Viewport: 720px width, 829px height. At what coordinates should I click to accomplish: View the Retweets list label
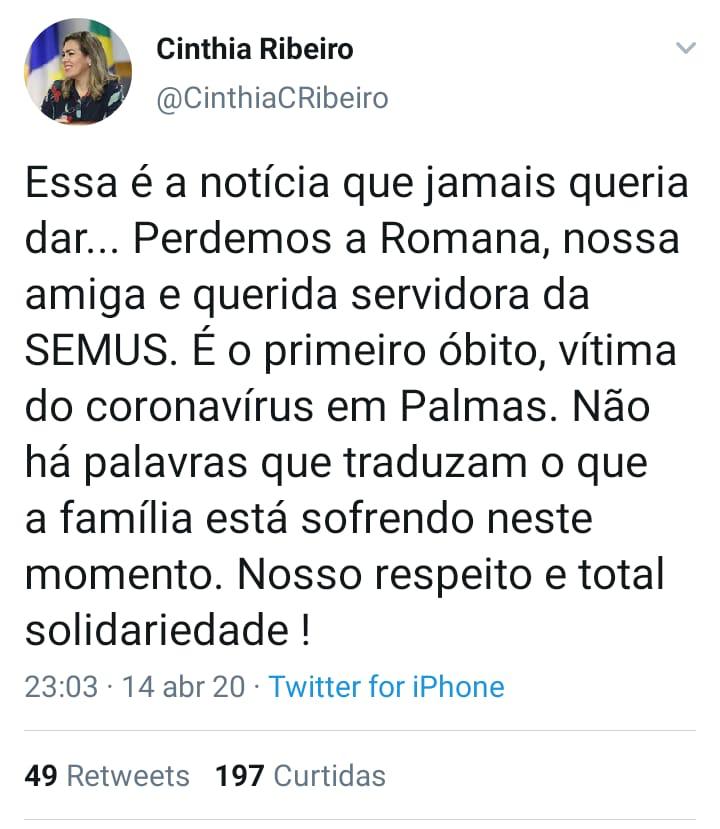click(x=127, y=776)
